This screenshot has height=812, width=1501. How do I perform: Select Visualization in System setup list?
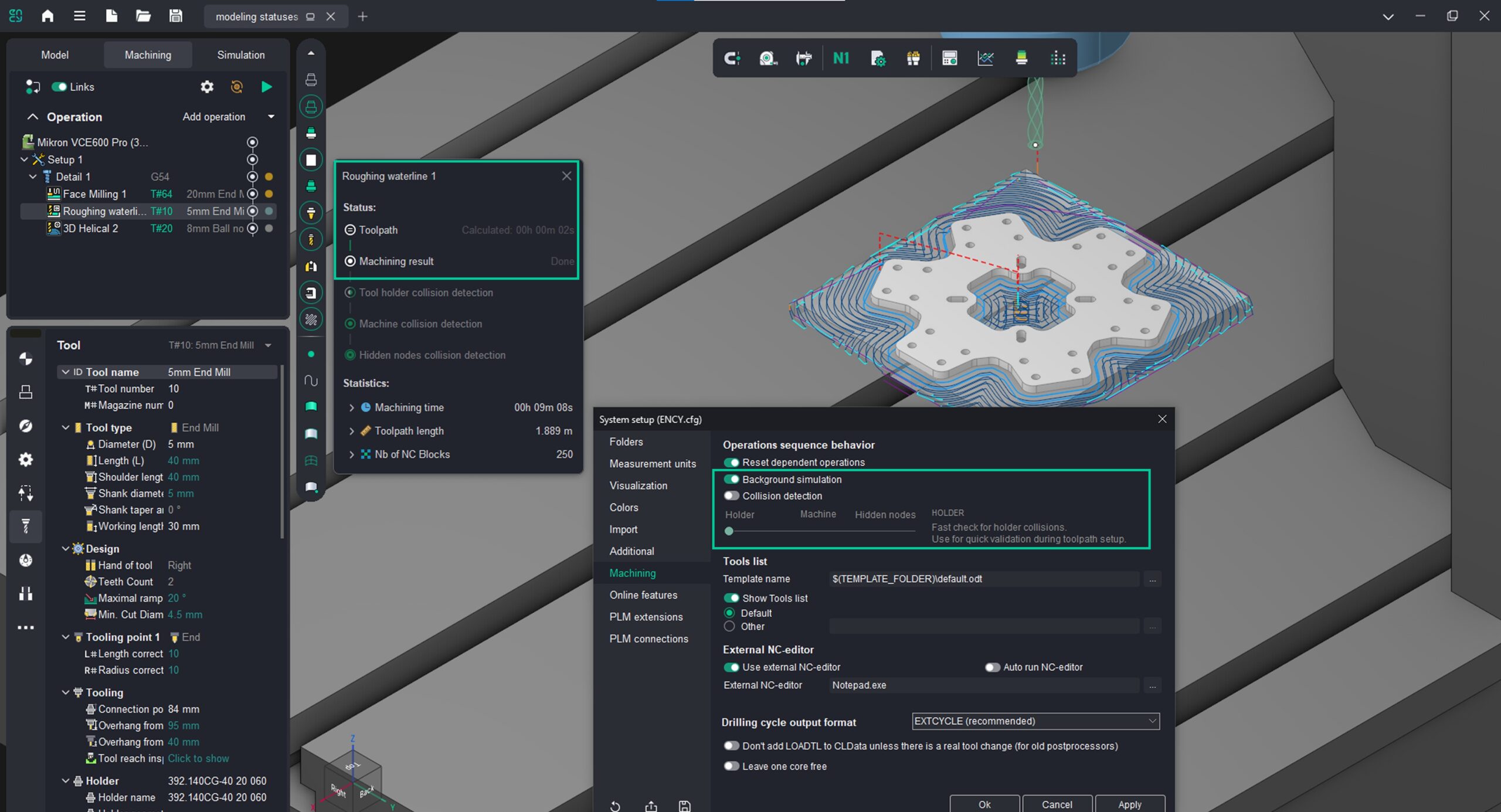[638, 485]
